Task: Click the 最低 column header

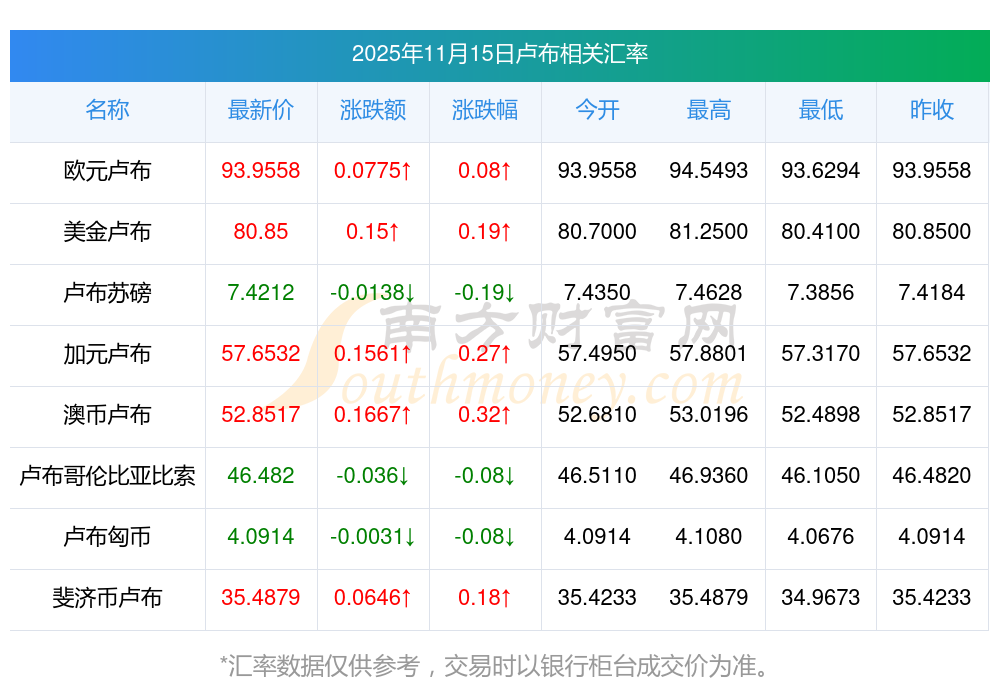Action: (821, 110)
